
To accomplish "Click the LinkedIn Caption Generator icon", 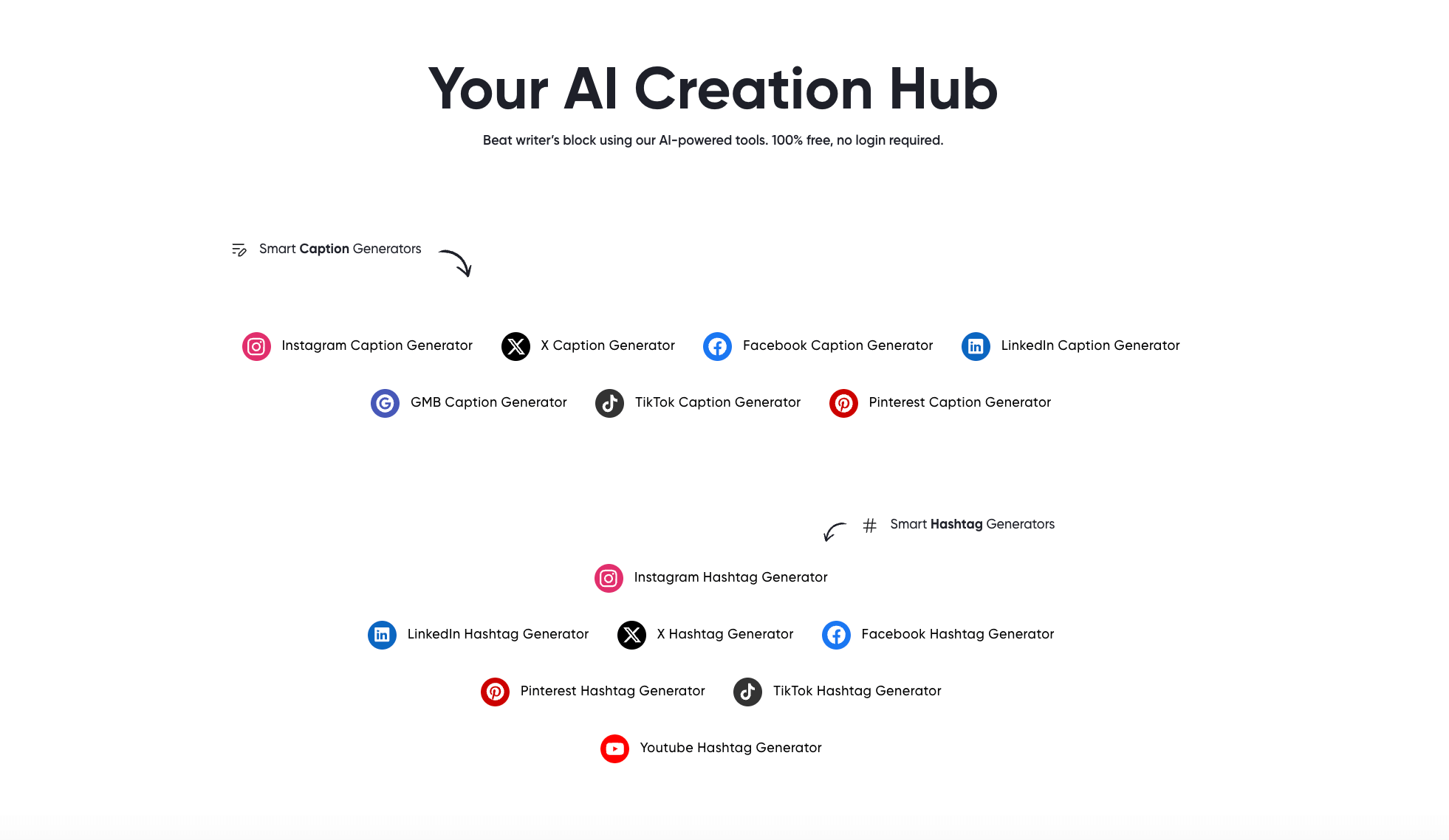I will [976, 345].
